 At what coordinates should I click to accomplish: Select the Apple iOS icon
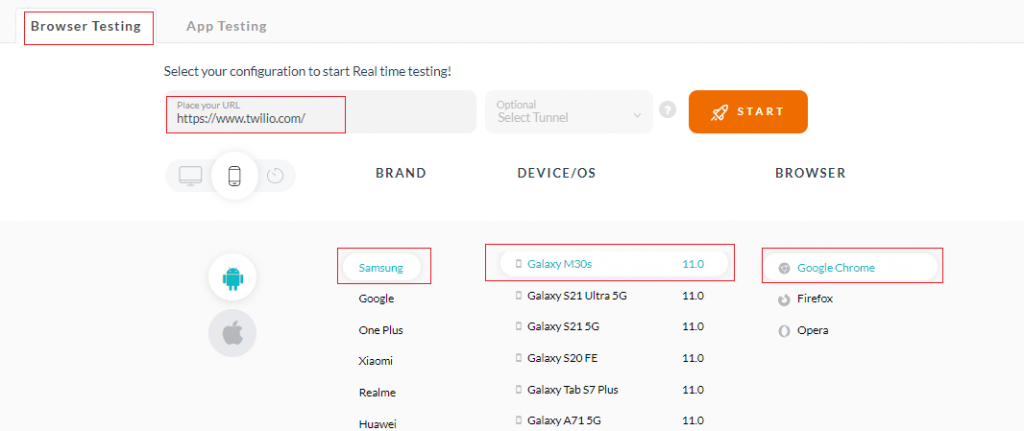pyautogui.click(x=232, y=334)
